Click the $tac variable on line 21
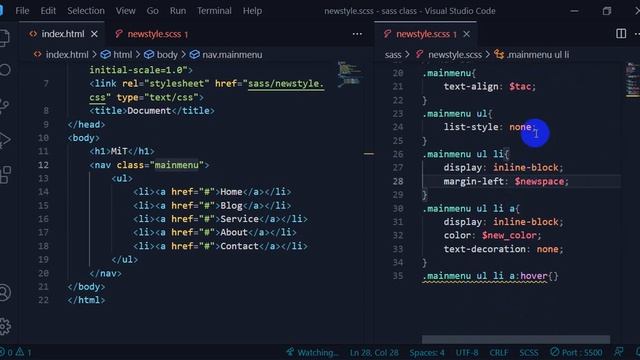 (520, 87)
